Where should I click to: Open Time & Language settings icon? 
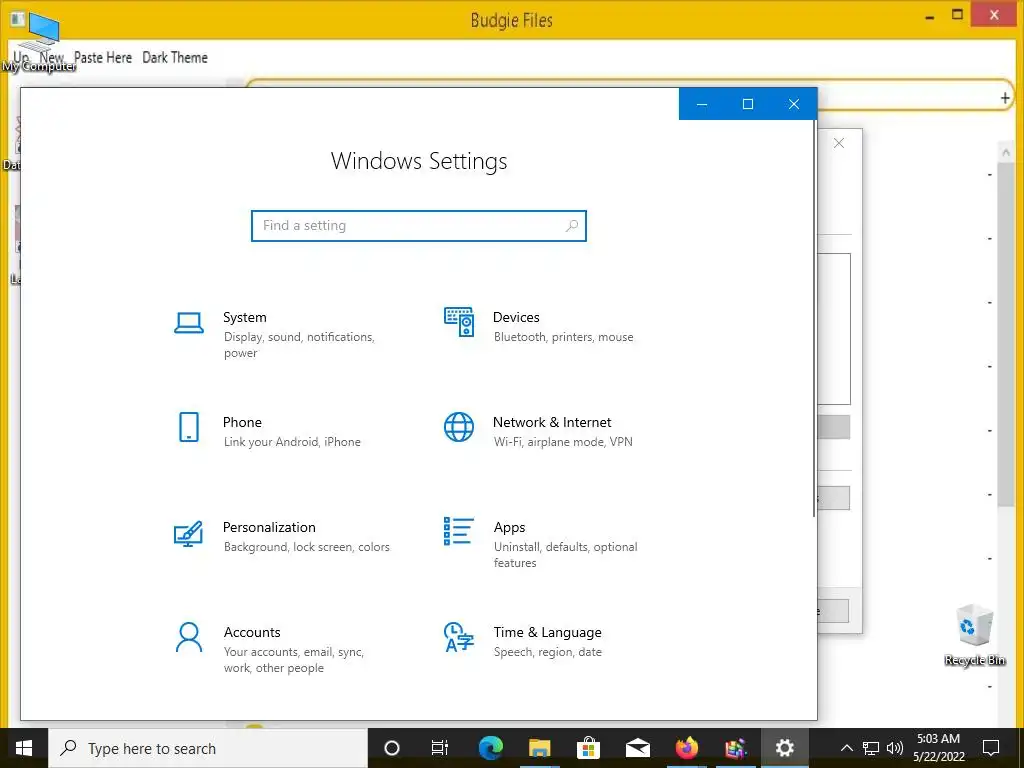coord(459,637)
